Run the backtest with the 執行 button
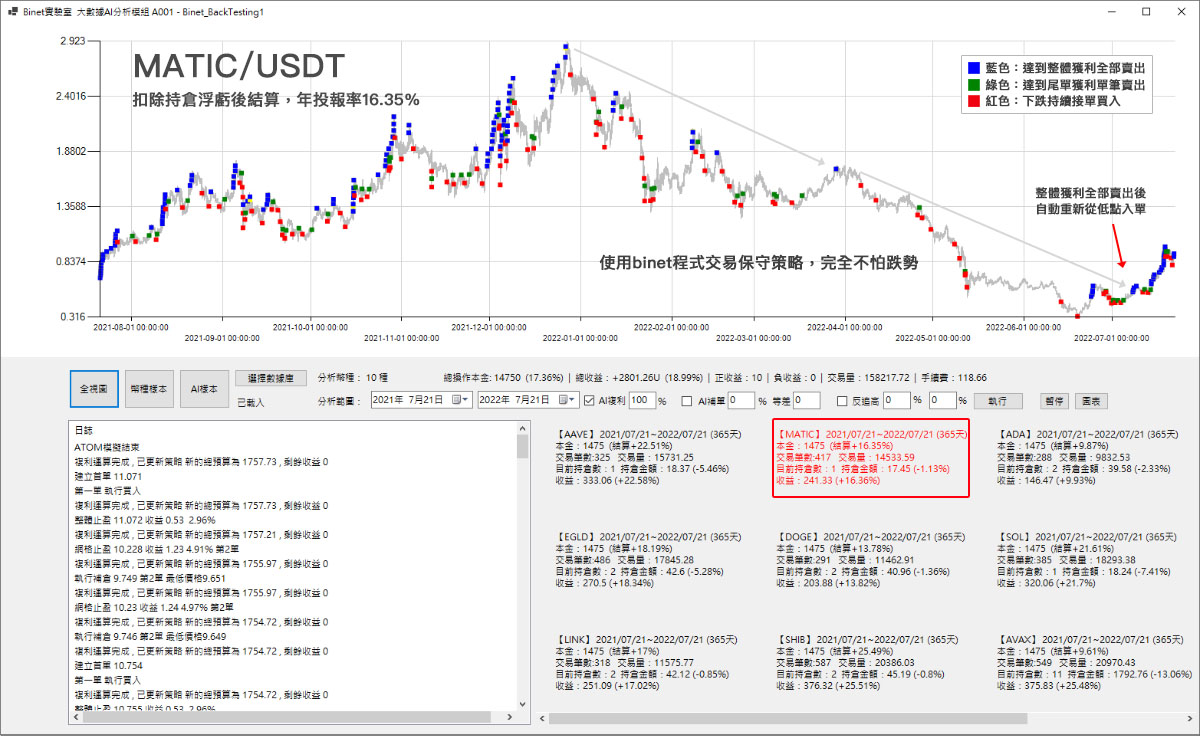Image resolution: width=1200 pixels, height=736 pixels. click(996, 401)
